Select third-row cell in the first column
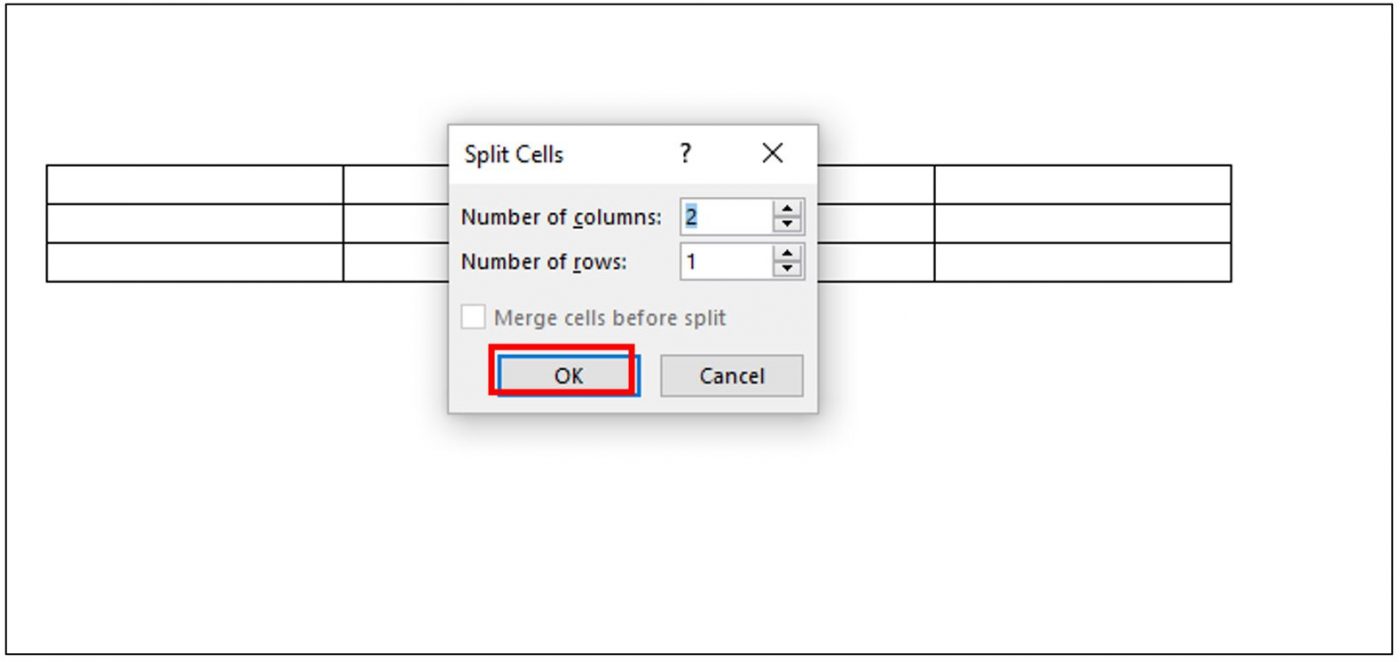The width and height of the screenshot is (1400, 662). point(195,262)
